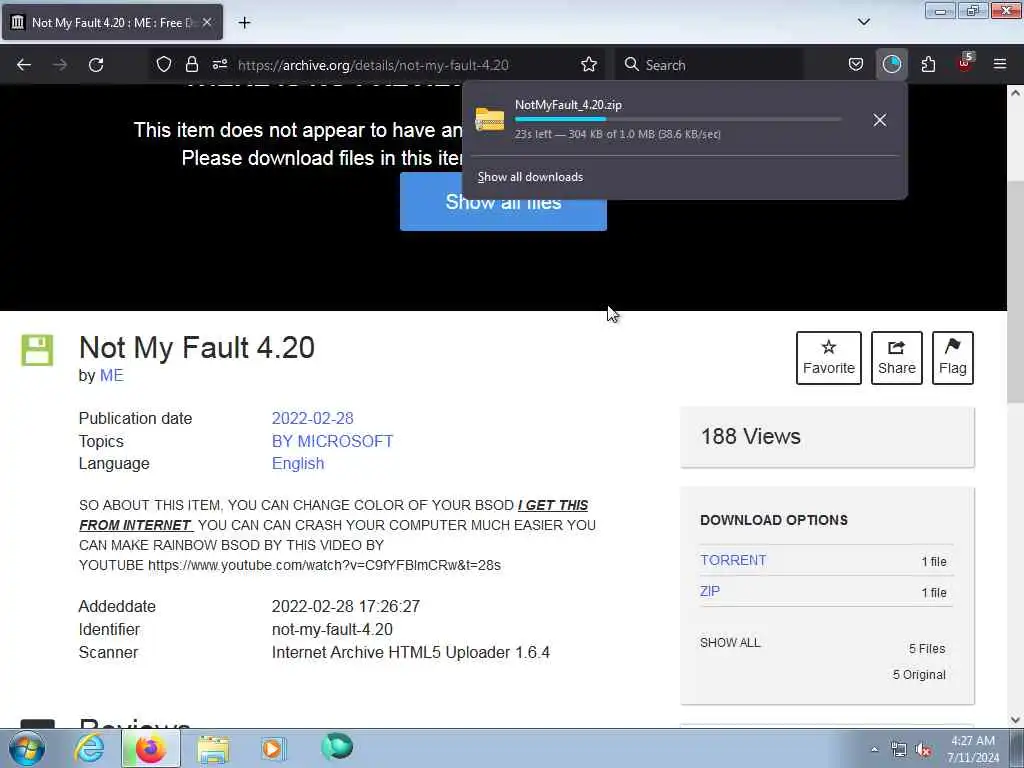
Task: Click the 188 Views box
Action: tap(827, 437)
